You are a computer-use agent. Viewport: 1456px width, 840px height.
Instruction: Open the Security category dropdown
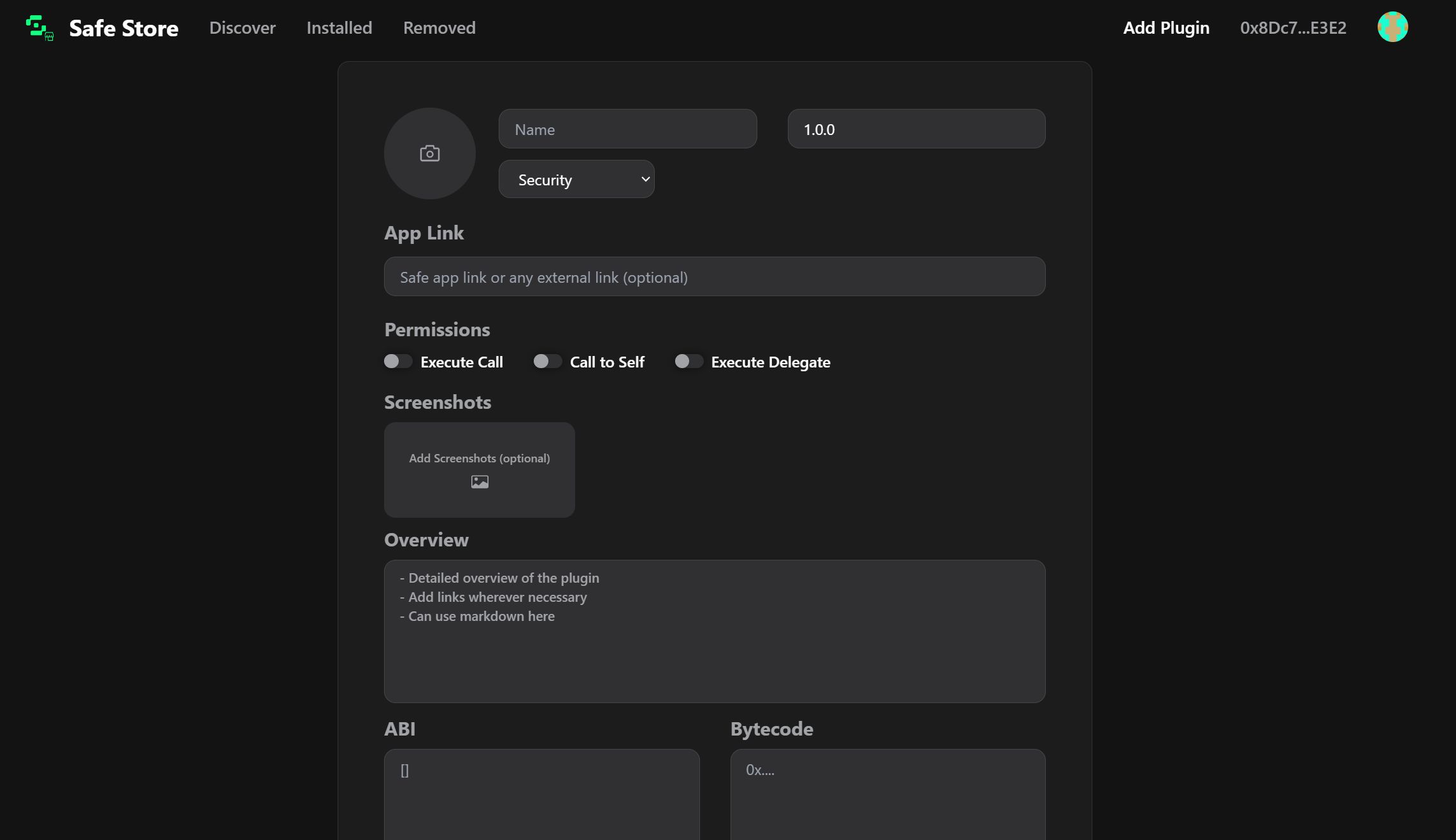[576, 180]
